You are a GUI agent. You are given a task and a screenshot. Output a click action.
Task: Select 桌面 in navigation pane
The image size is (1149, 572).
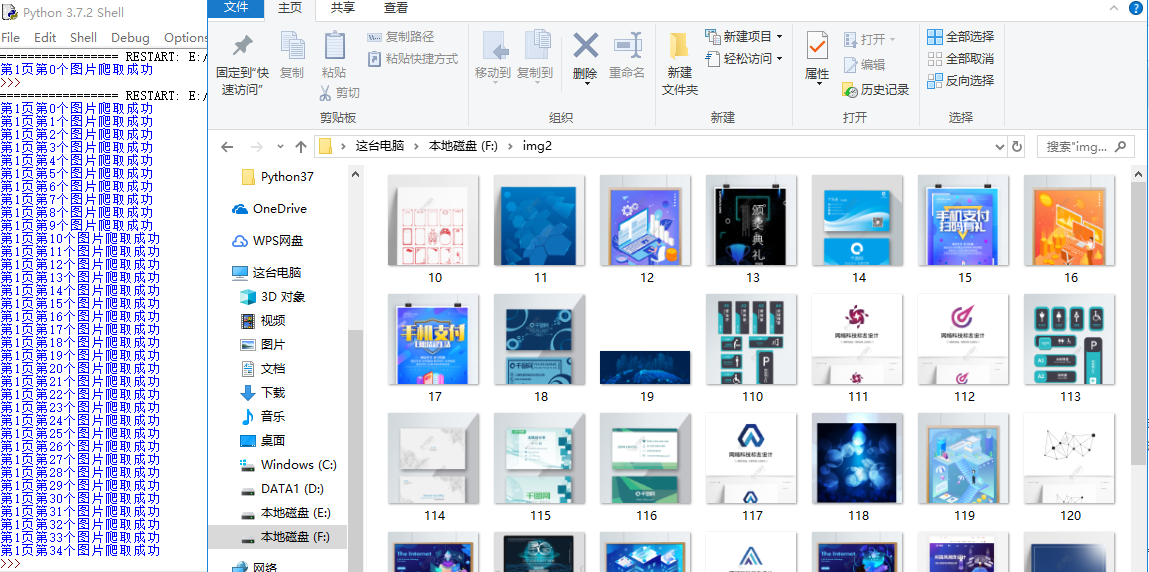263,440
